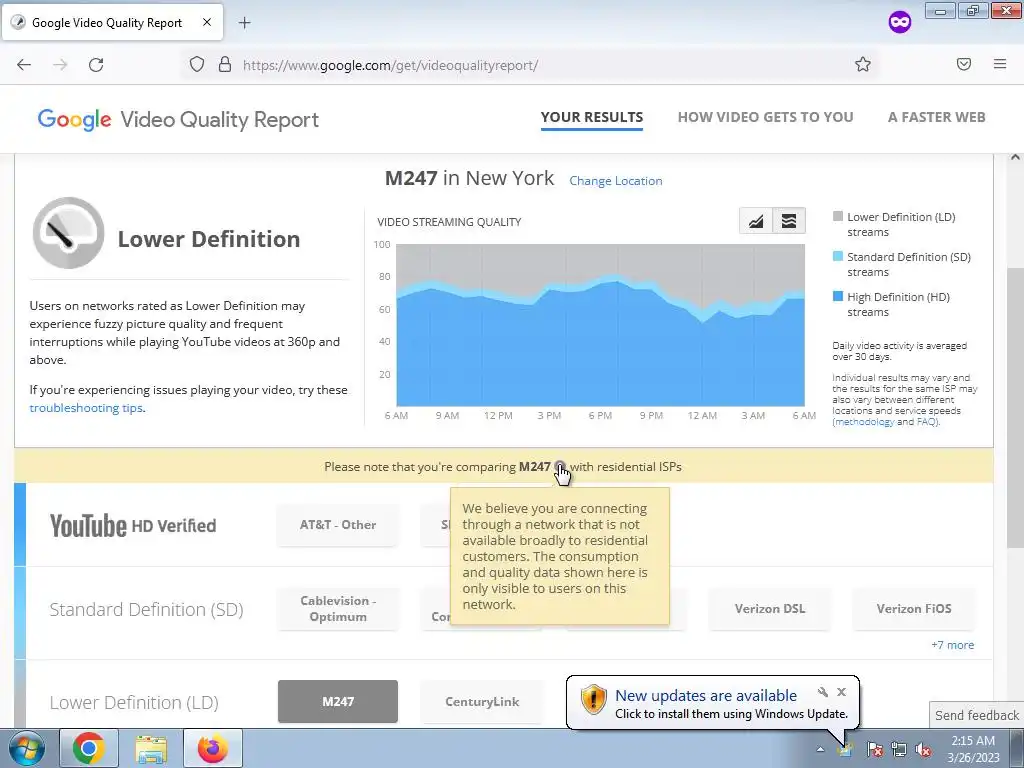This screenshot has width=1024, height=768.
Task: Click the info icon next to M247
Action: point(560,466)
